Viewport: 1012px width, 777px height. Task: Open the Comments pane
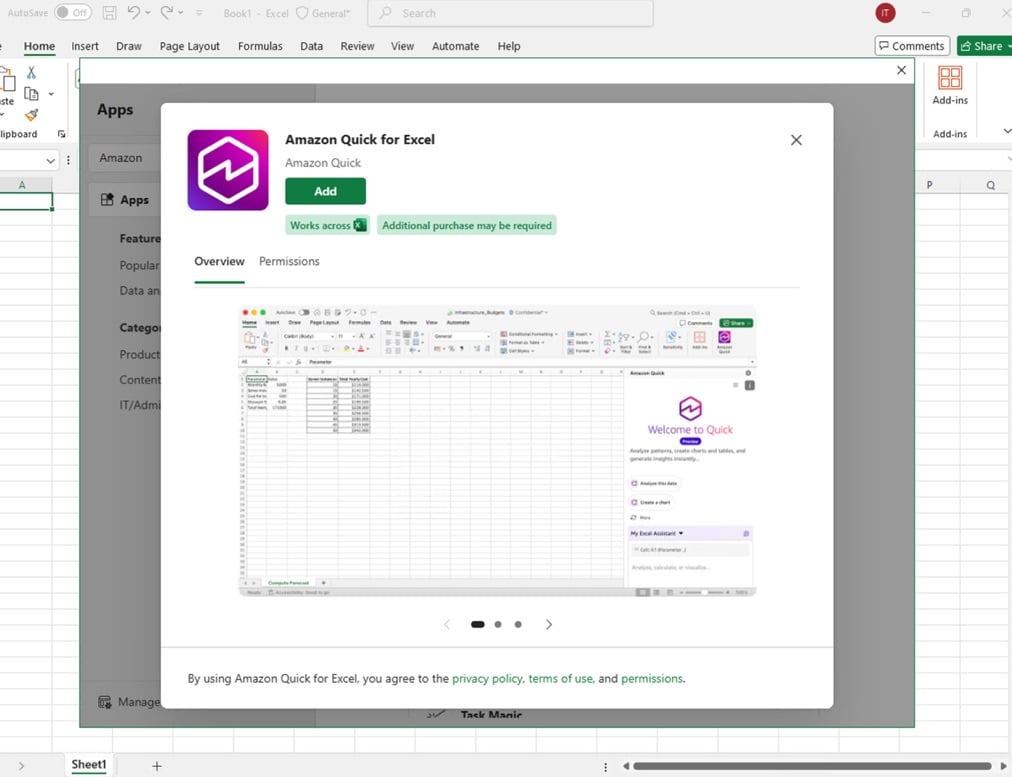(x=913, y=46)
